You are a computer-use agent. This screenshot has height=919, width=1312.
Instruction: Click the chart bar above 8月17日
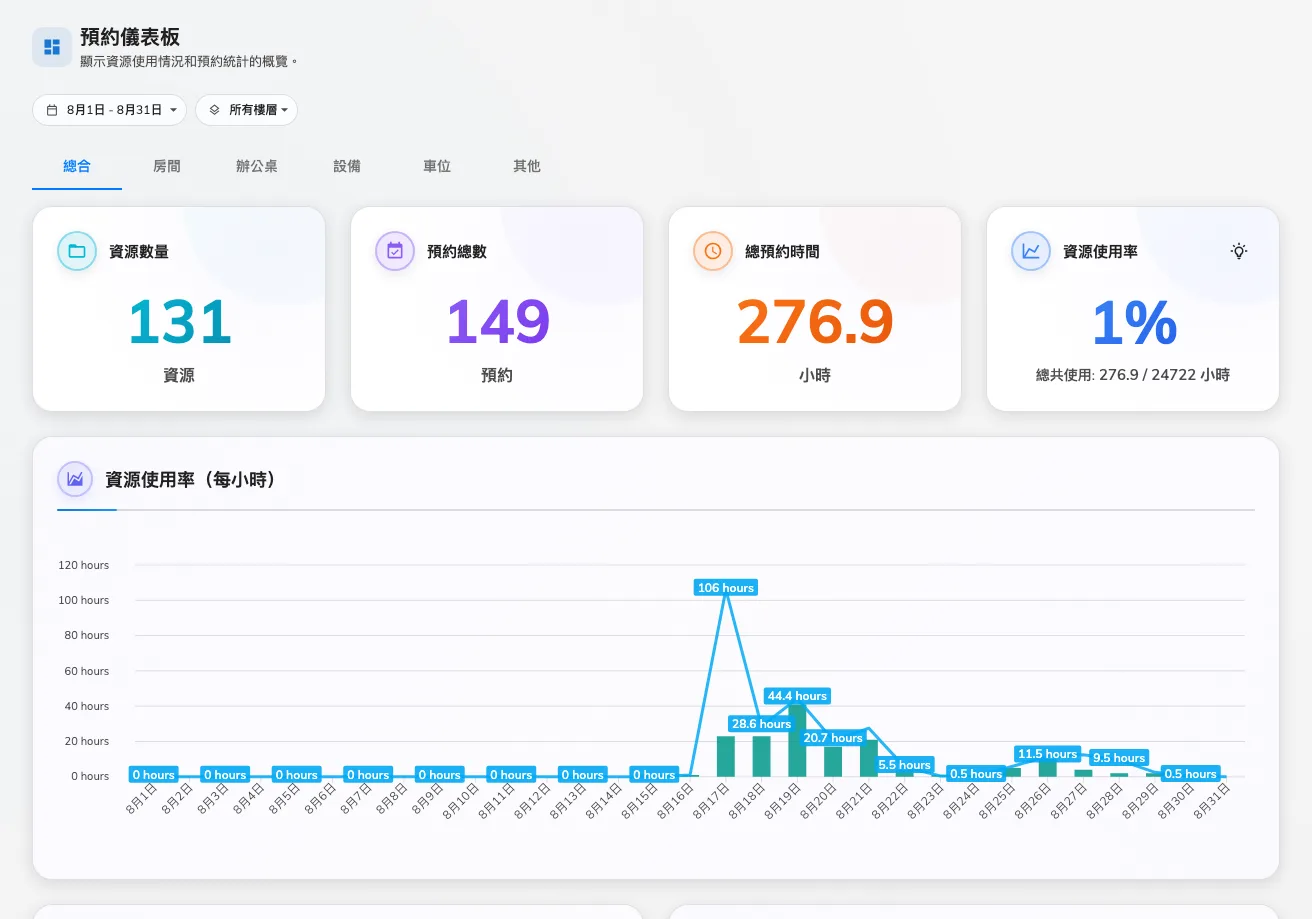[x=726, y=756]
